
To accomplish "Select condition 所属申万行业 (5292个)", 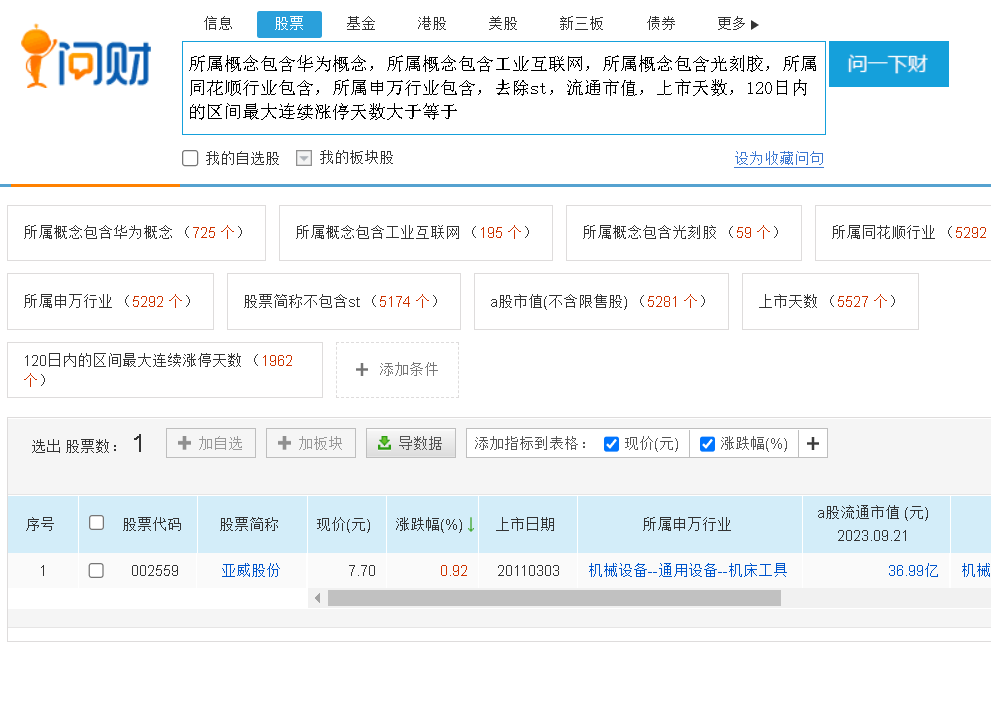I will [111, 302].
